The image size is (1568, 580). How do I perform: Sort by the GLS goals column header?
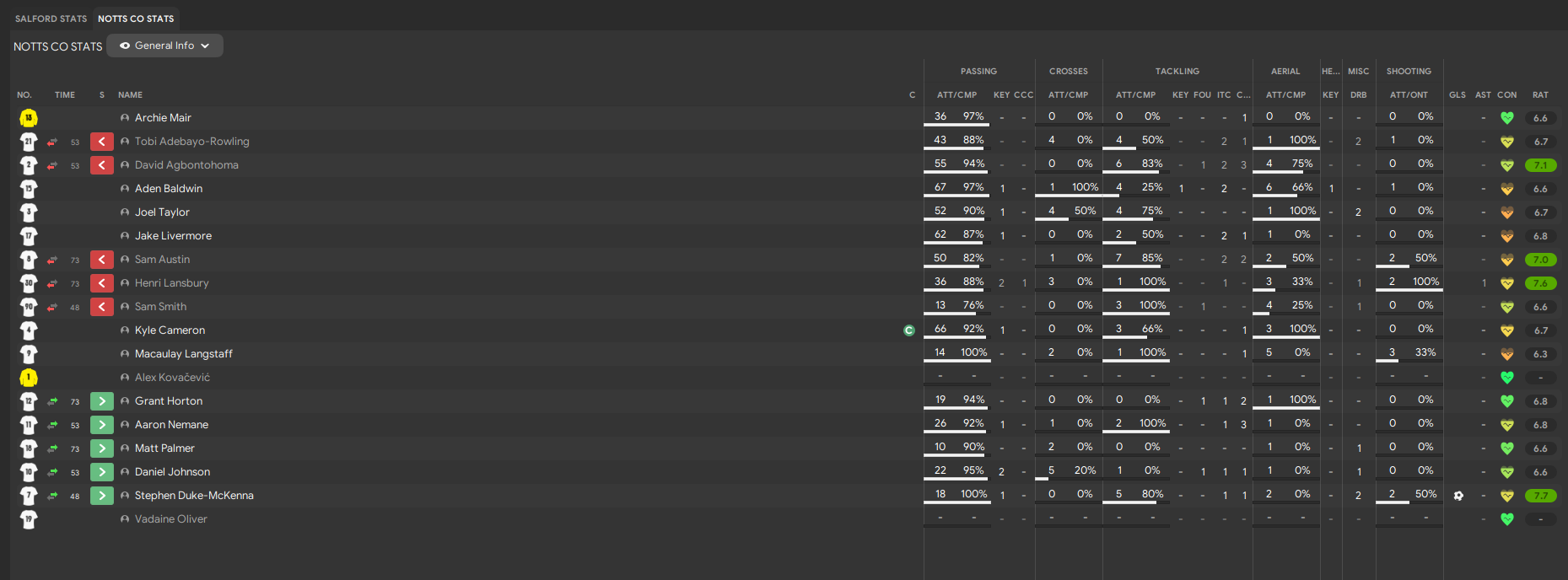coord(1458,95)
